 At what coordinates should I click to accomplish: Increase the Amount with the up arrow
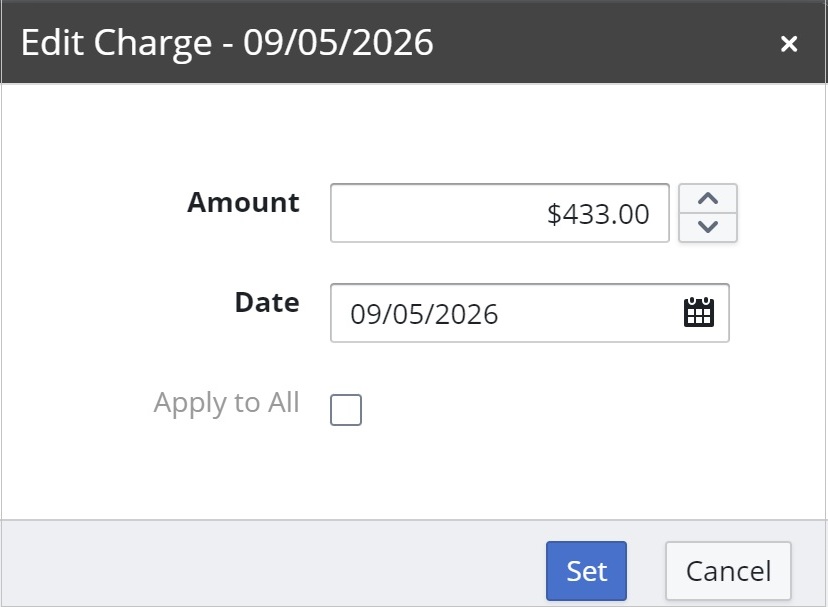coord(708,199)
